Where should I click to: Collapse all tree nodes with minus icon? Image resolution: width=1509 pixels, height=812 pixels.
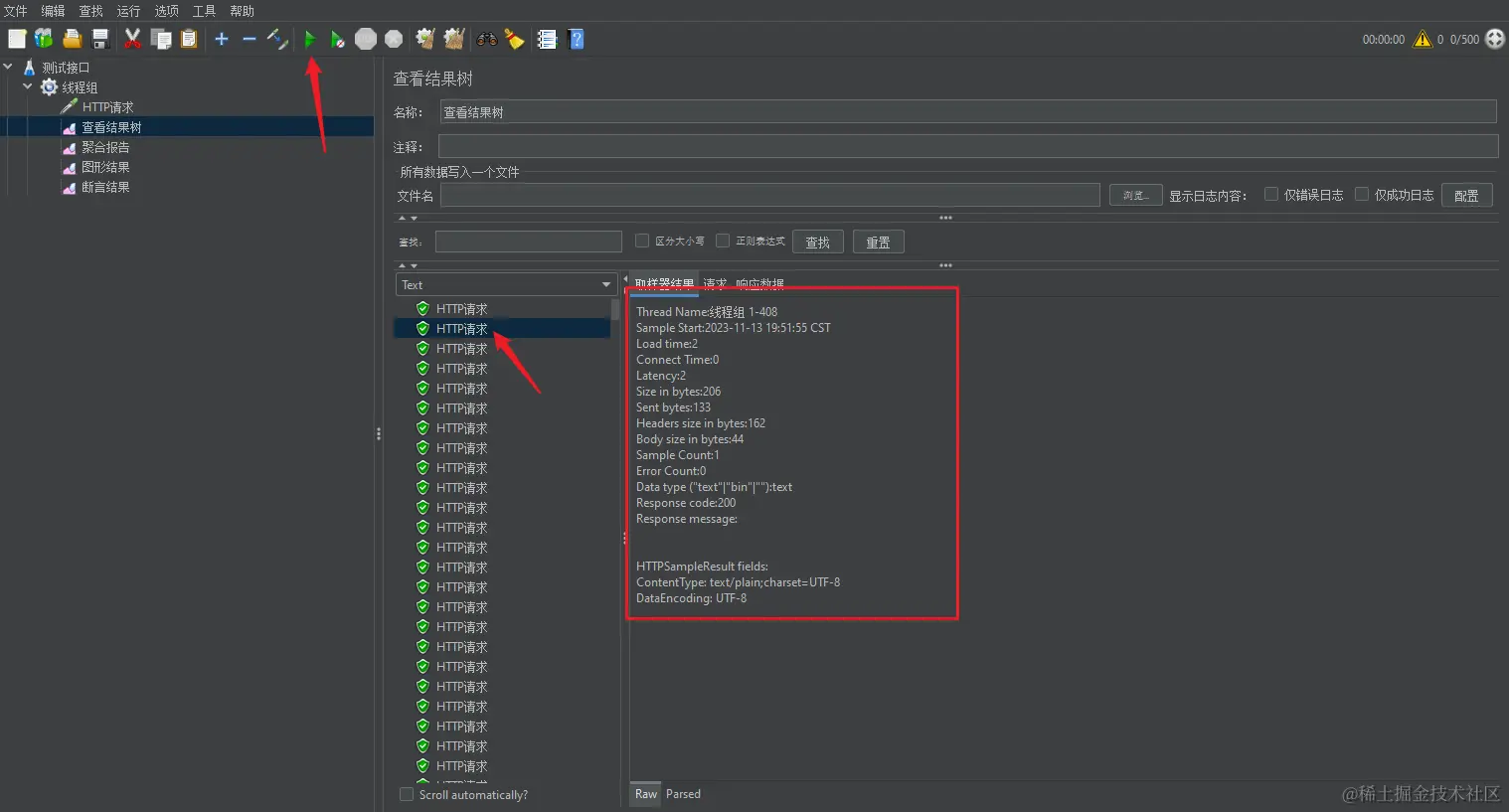(250, 39)
